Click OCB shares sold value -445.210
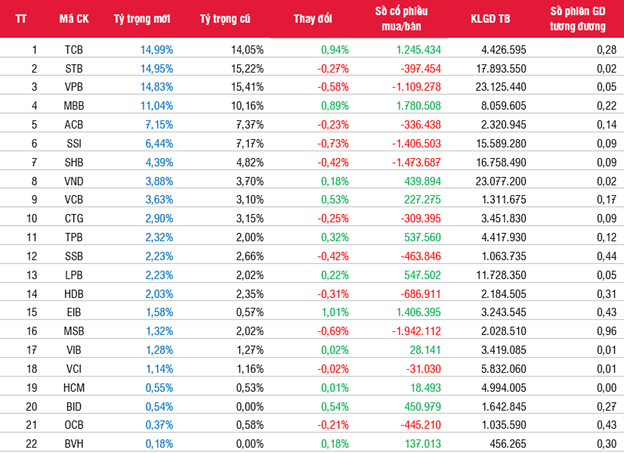 click(421, 425)
